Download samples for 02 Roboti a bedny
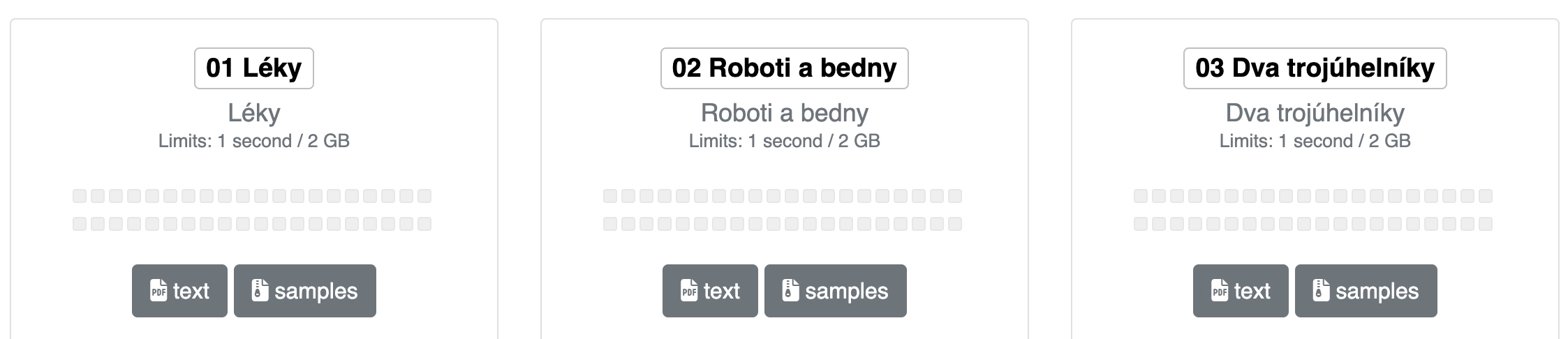Screen dimensions: 1568x339 pos(836,291)
